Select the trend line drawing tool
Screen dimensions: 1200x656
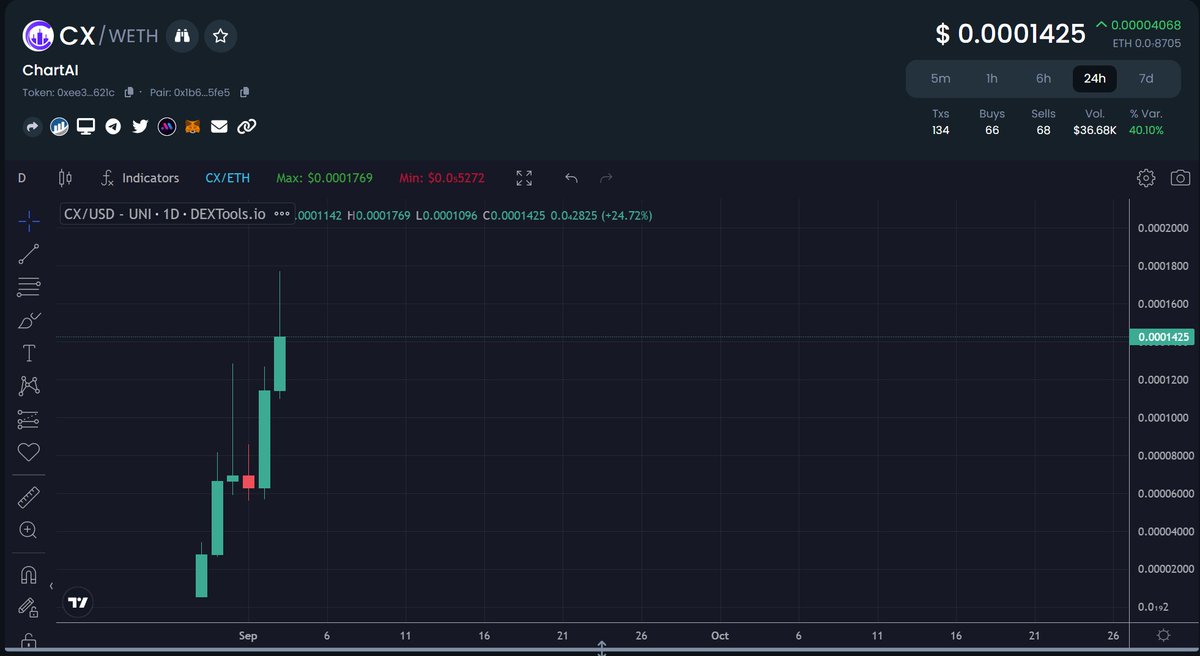pos(29,253)
